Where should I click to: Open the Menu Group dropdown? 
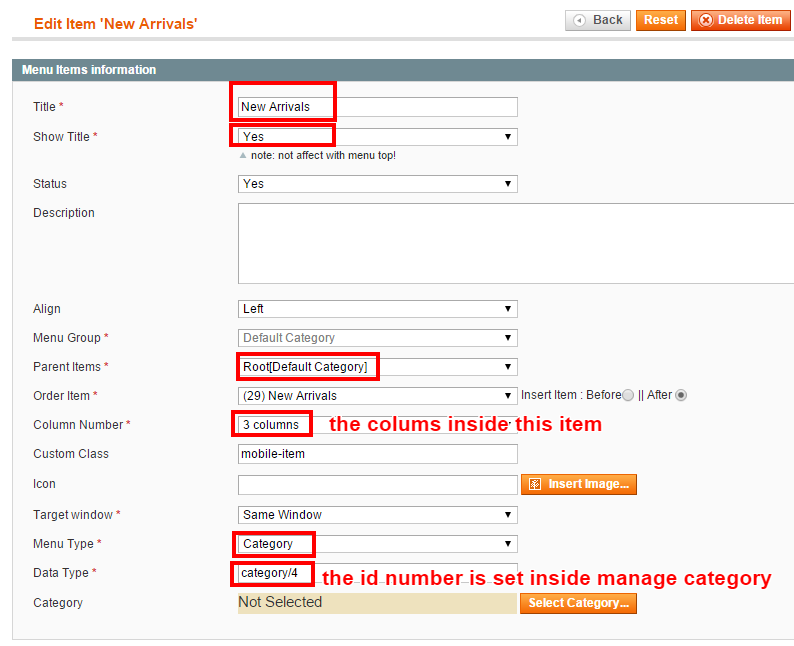click(377, 338)
